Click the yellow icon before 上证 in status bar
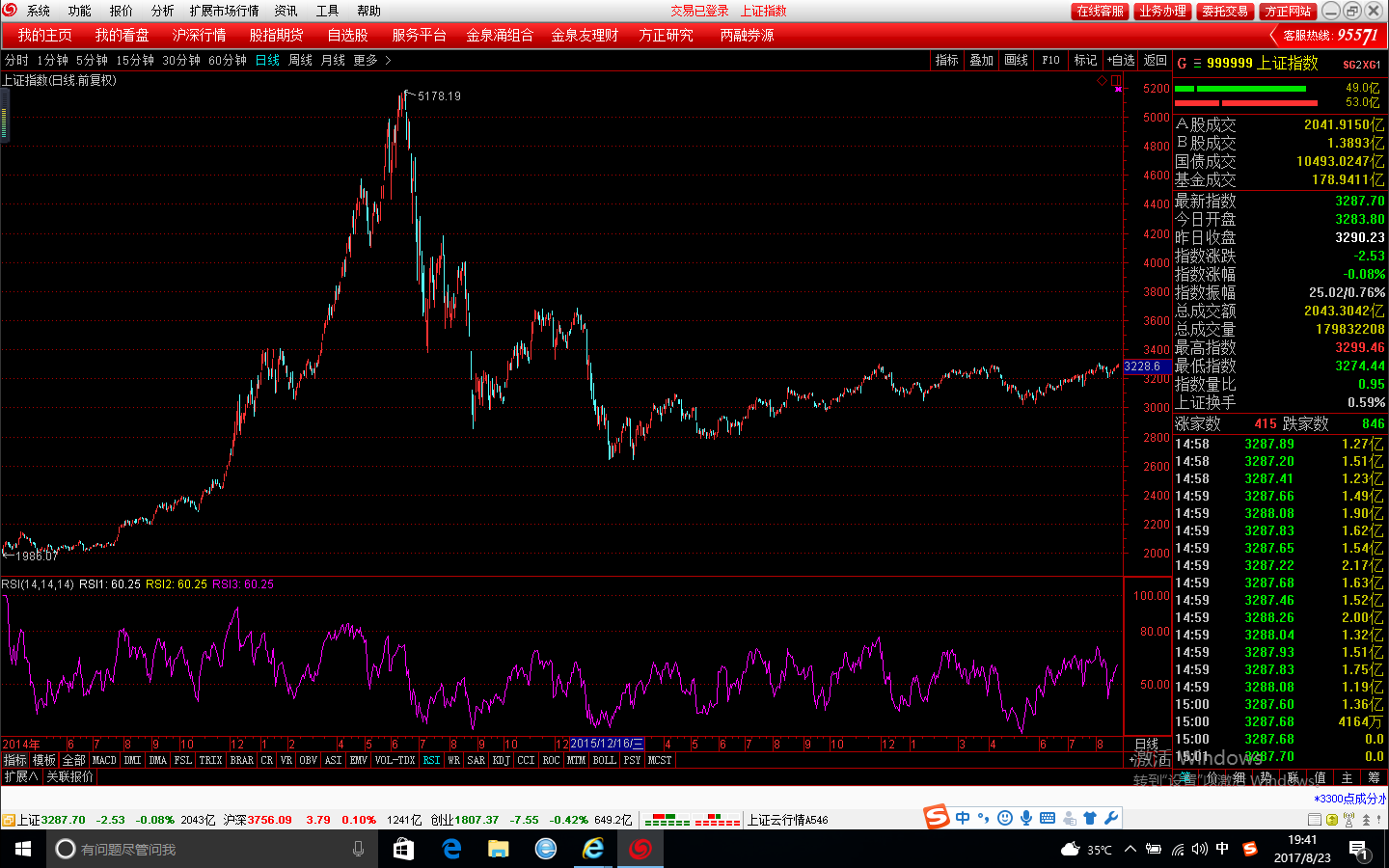1389x868 pixels. [x=8, y=820]
